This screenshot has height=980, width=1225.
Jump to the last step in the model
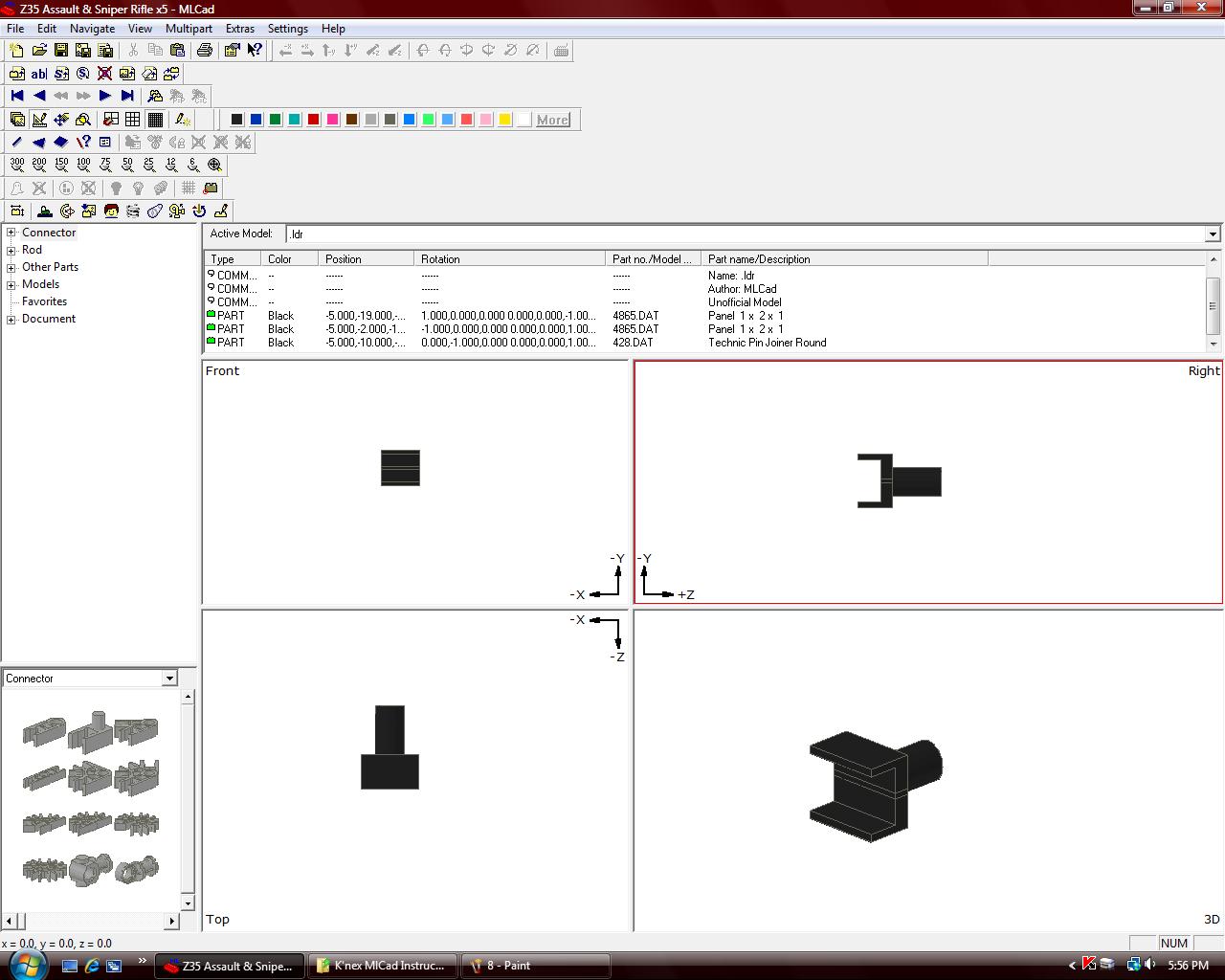pos(127,96)
